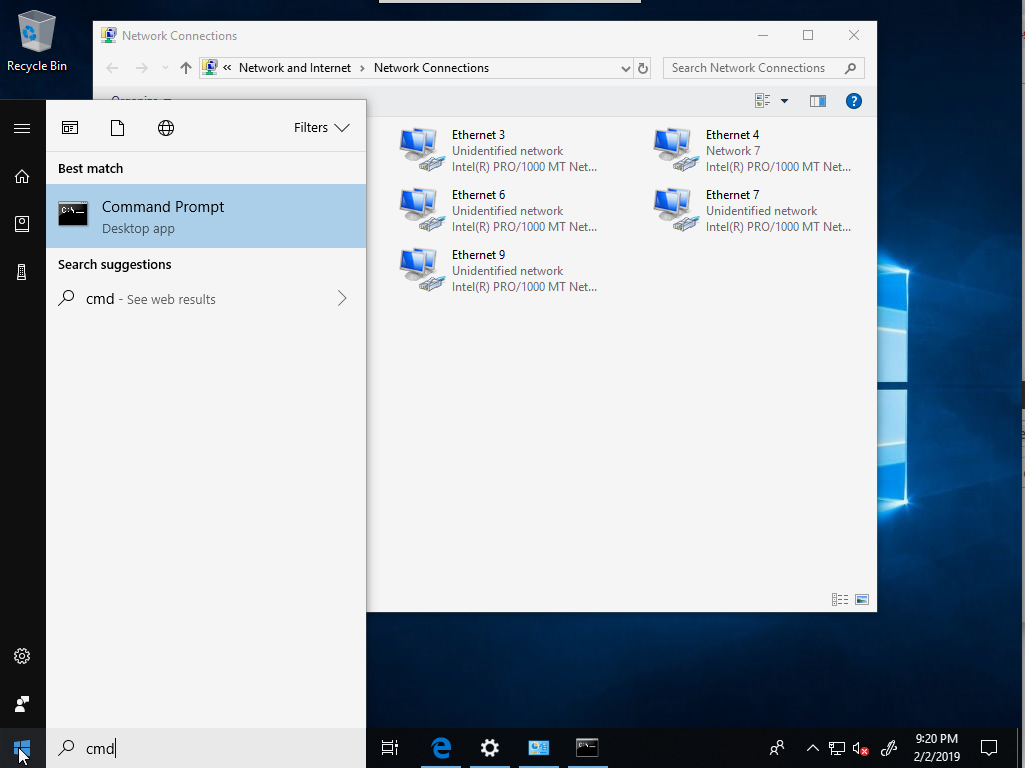Expand the hamburger menu in search panel
Image resolution: width=1025 pixels, height=768 pixels.
tap(22, 128)
